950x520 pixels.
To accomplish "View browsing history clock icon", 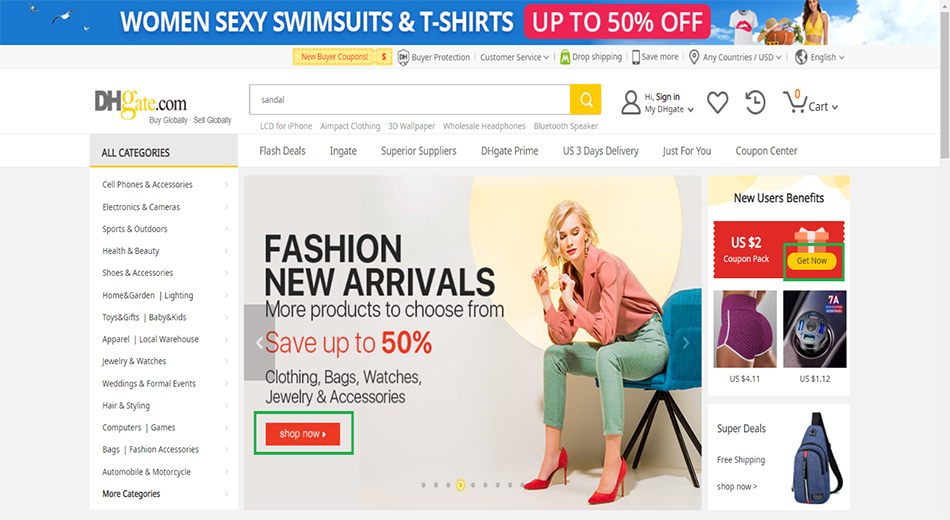I will [755, 102].
